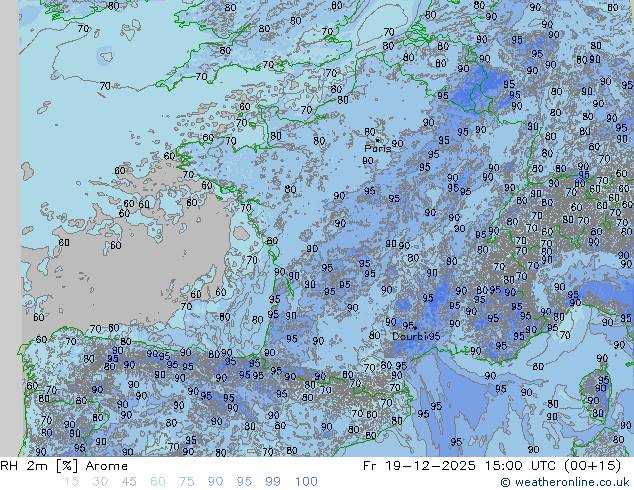This screenshot has width=634, height=490.
Task: Click legend value 75
Action: (x=186, y=482)
